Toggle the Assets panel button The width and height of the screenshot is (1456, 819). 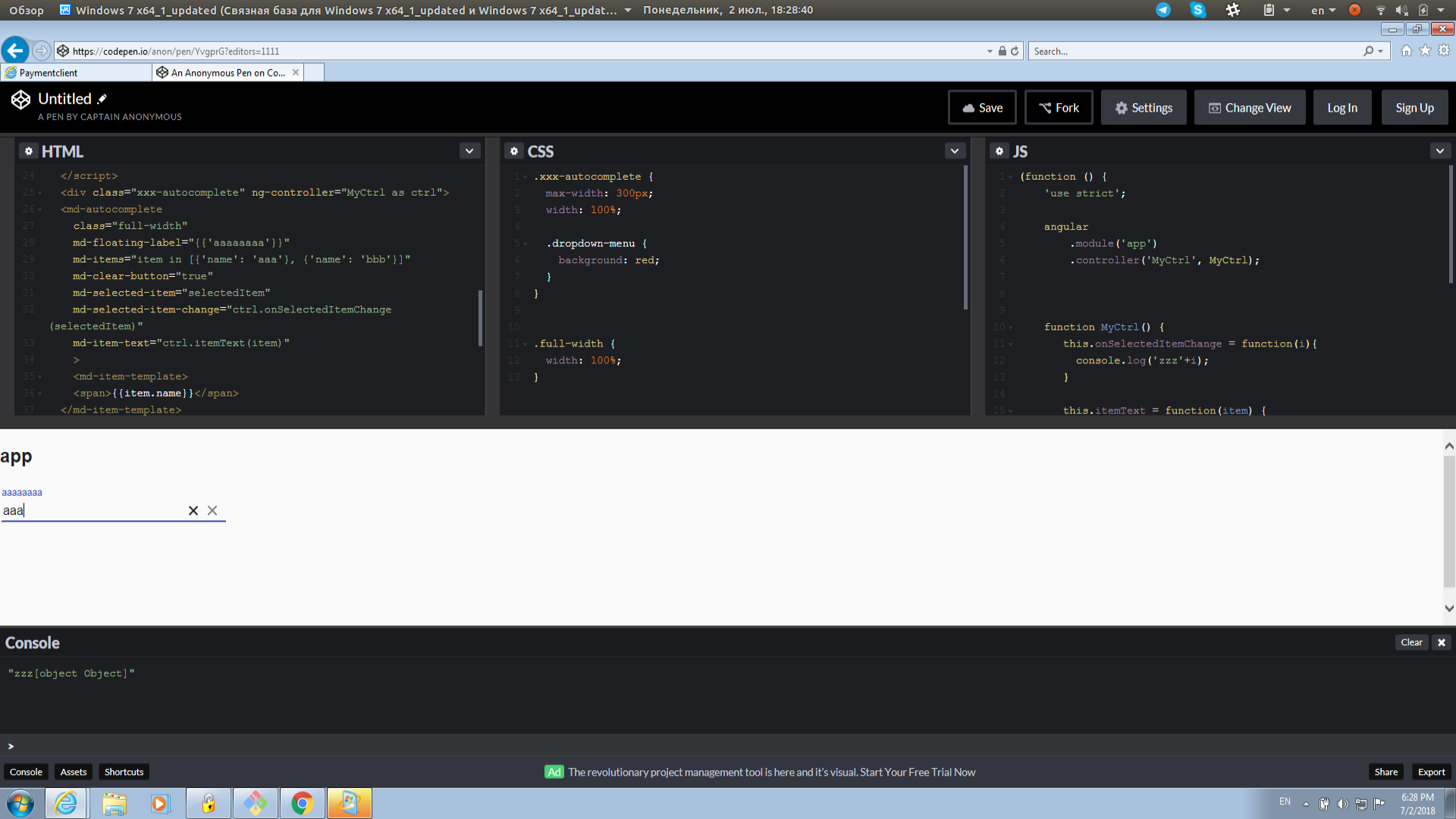point(74,772)
